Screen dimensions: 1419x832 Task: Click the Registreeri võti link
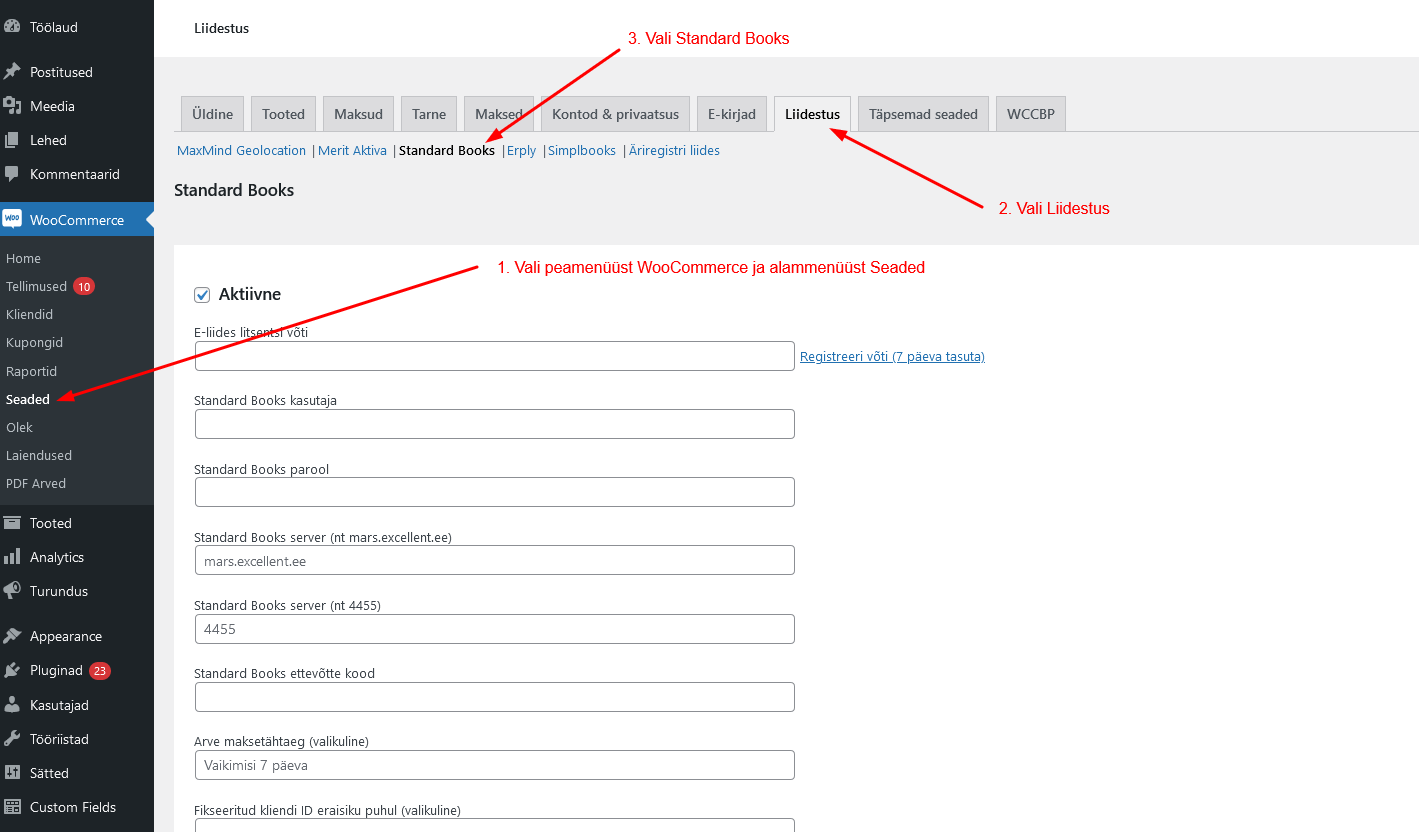pos(892,357)
